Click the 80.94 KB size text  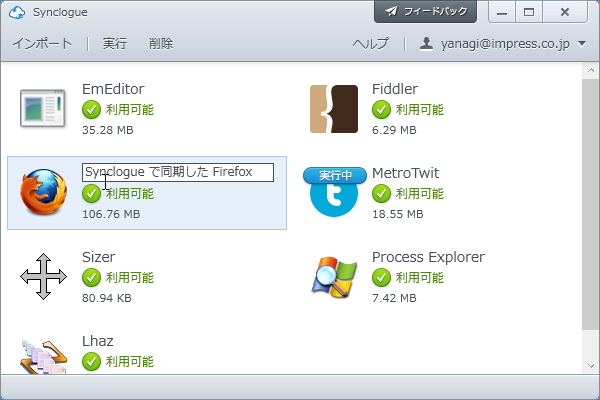click(107, 298)
